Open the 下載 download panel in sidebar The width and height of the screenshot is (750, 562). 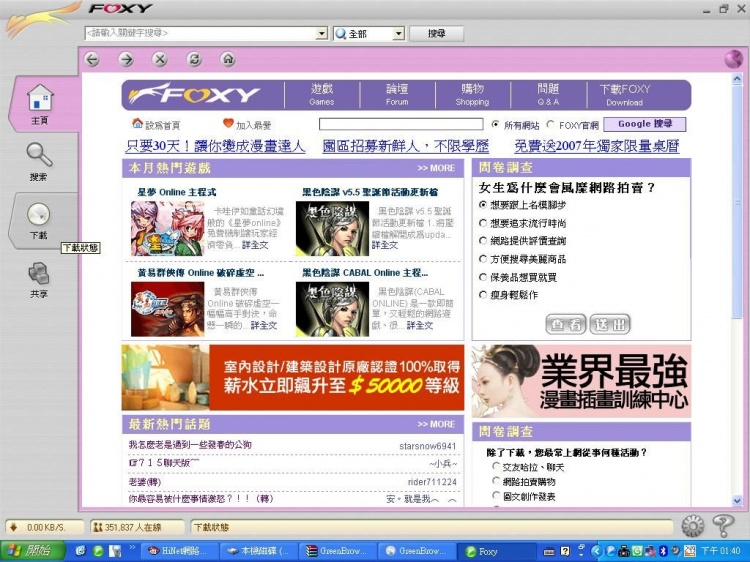click(39, 221)
